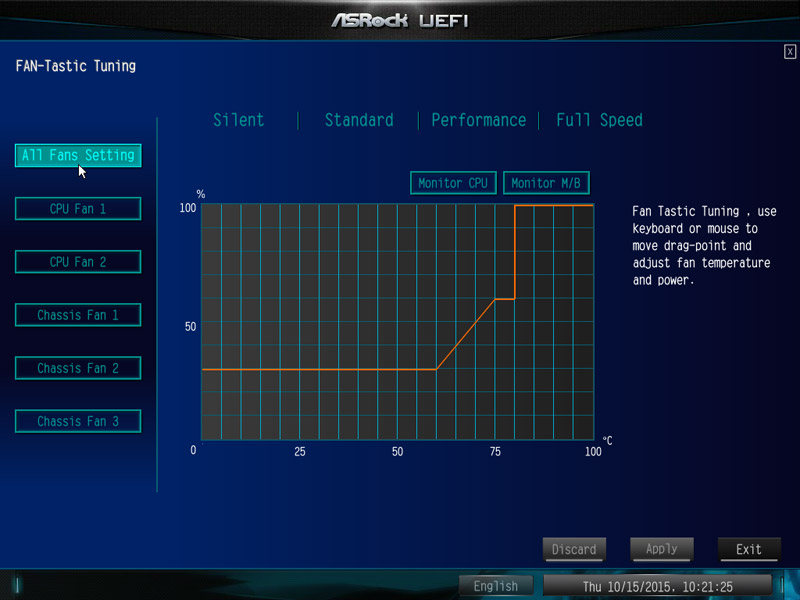Select CPU Fan 1
This screenshot has width=800, height=600.
(78, 209)
